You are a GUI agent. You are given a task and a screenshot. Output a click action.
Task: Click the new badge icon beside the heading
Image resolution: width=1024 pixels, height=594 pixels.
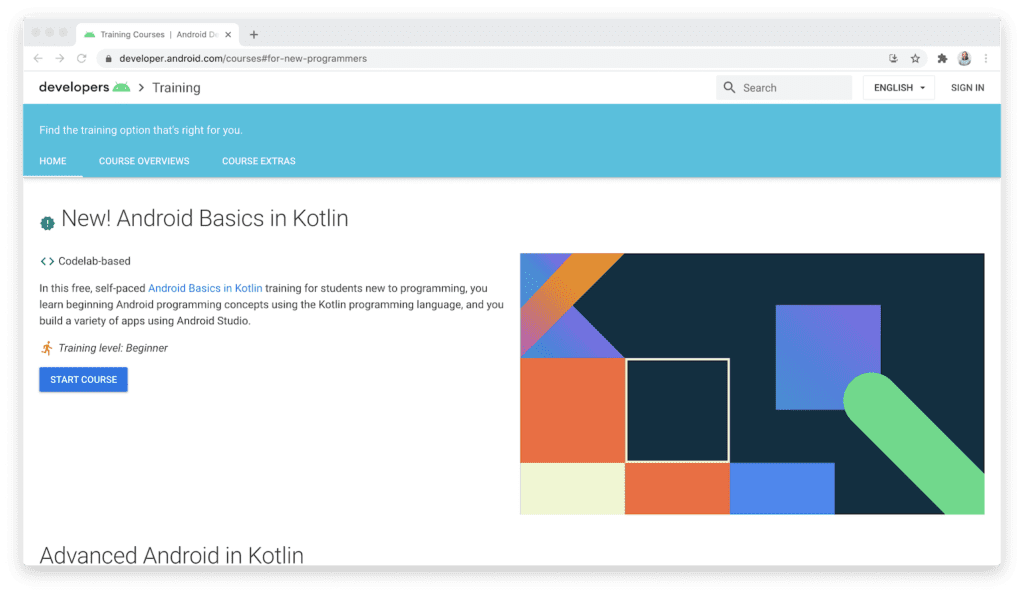pos(47,223)
